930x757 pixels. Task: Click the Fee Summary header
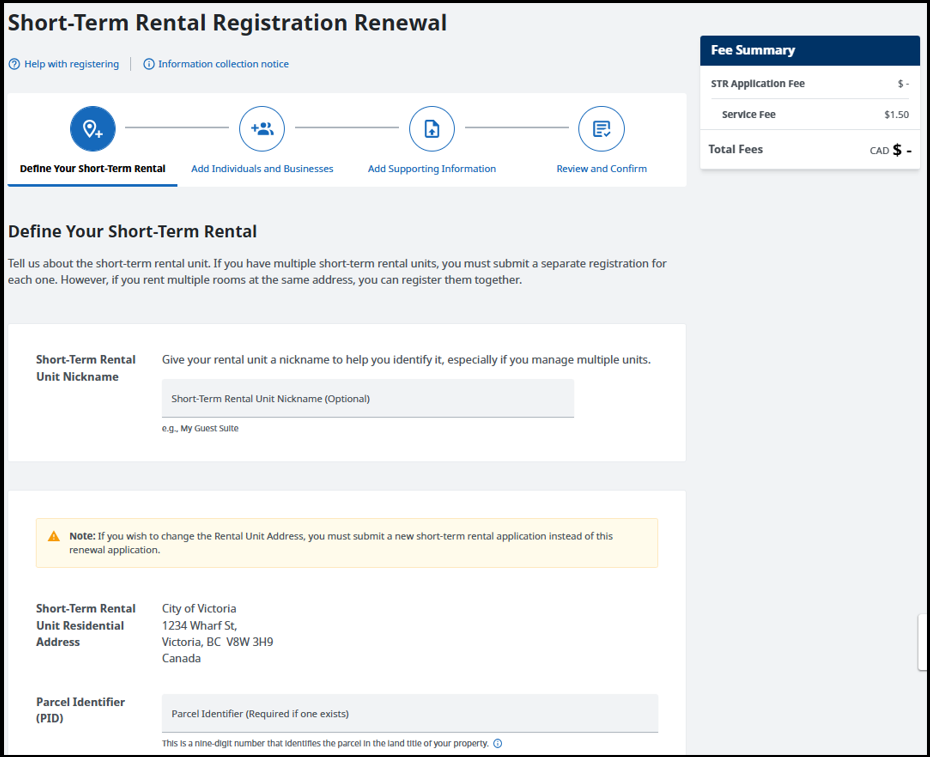(810, 50)
